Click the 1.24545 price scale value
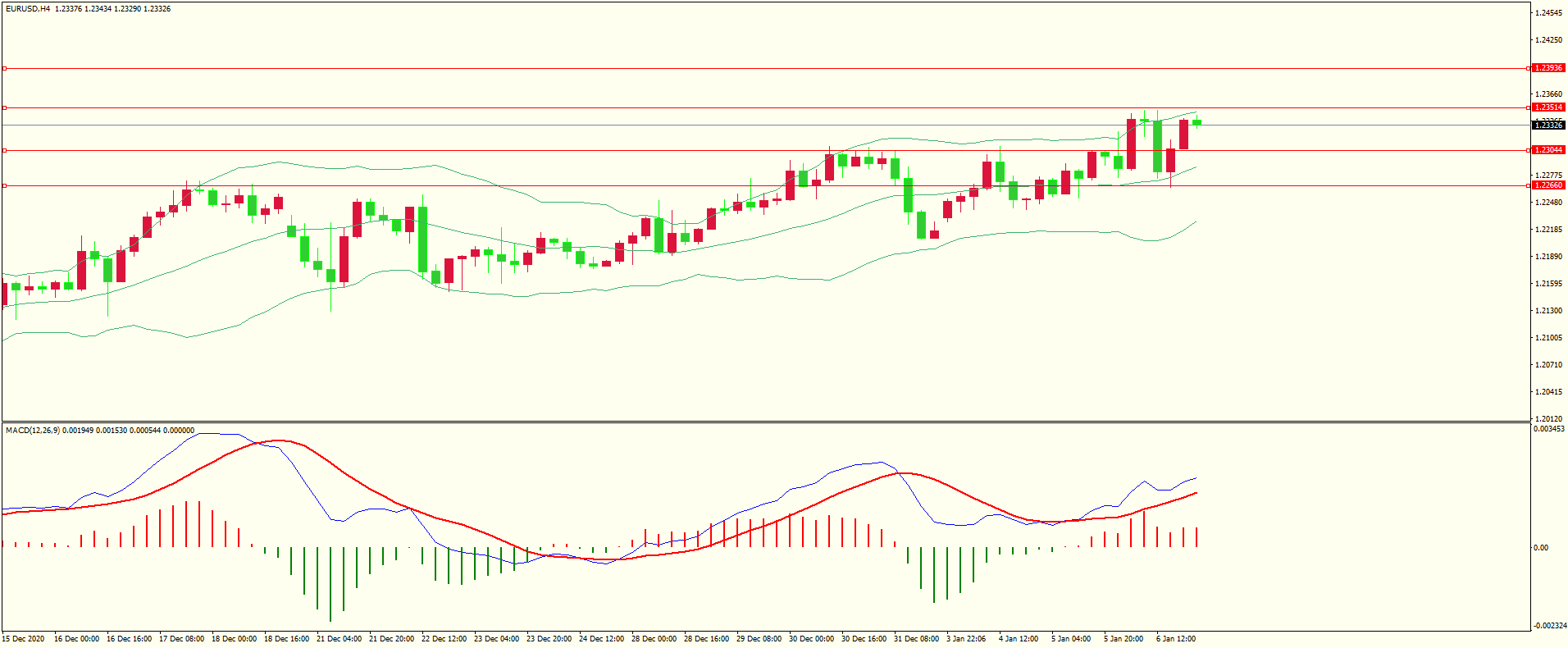Image resolution: width=1568 pixels, height=648 pixels. (x=1548, y=13)
